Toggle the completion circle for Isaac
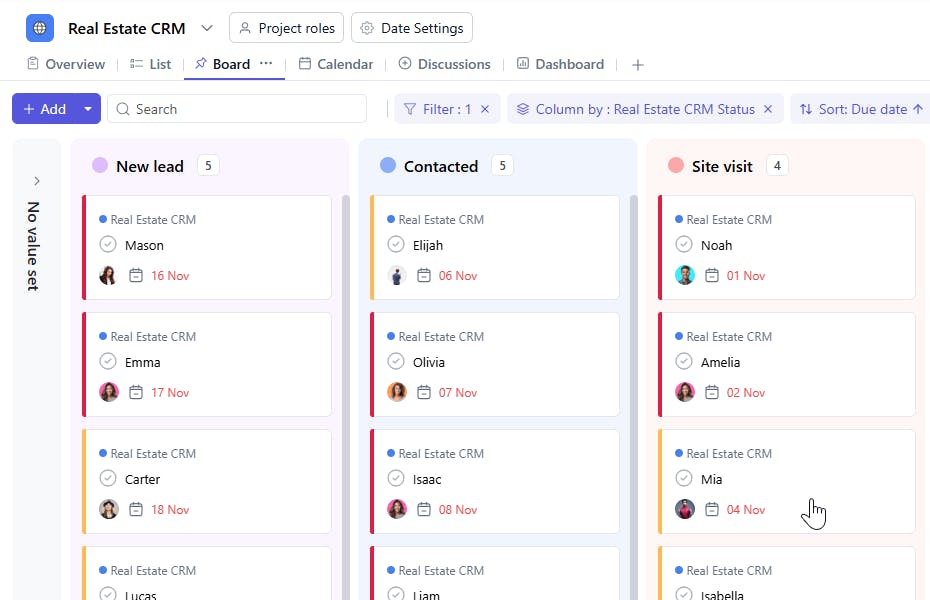930x600 pixels. (x=396, y=478)
